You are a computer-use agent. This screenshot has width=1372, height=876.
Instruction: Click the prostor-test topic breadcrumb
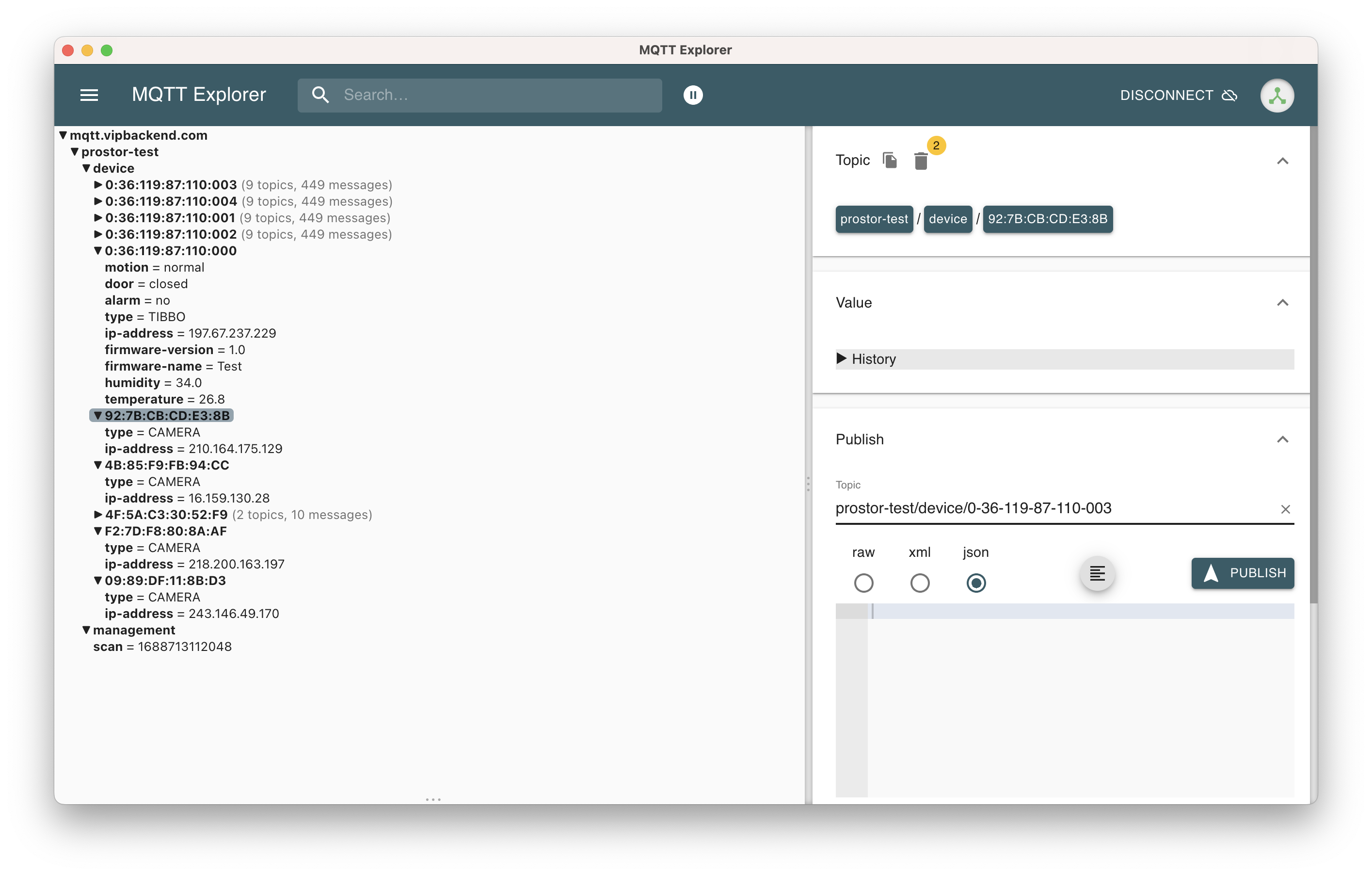[874, 219]
